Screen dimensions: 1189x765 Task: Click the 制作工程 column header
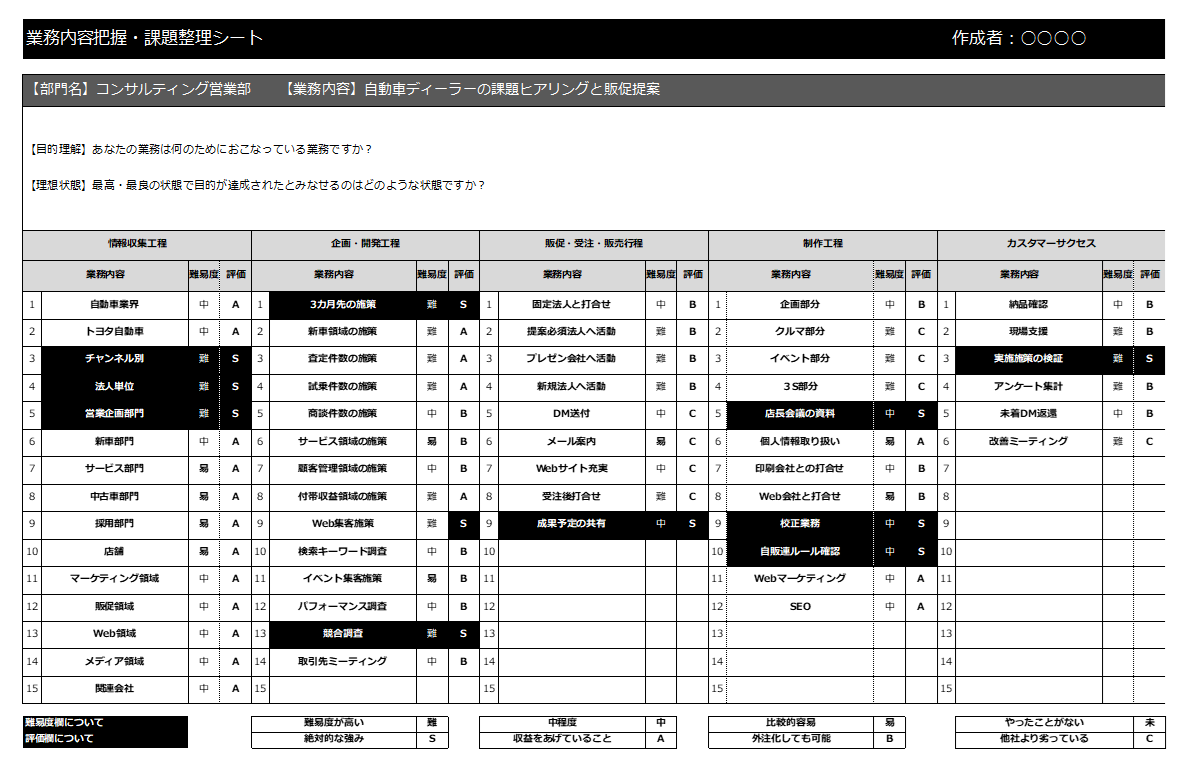pos(822,244)
